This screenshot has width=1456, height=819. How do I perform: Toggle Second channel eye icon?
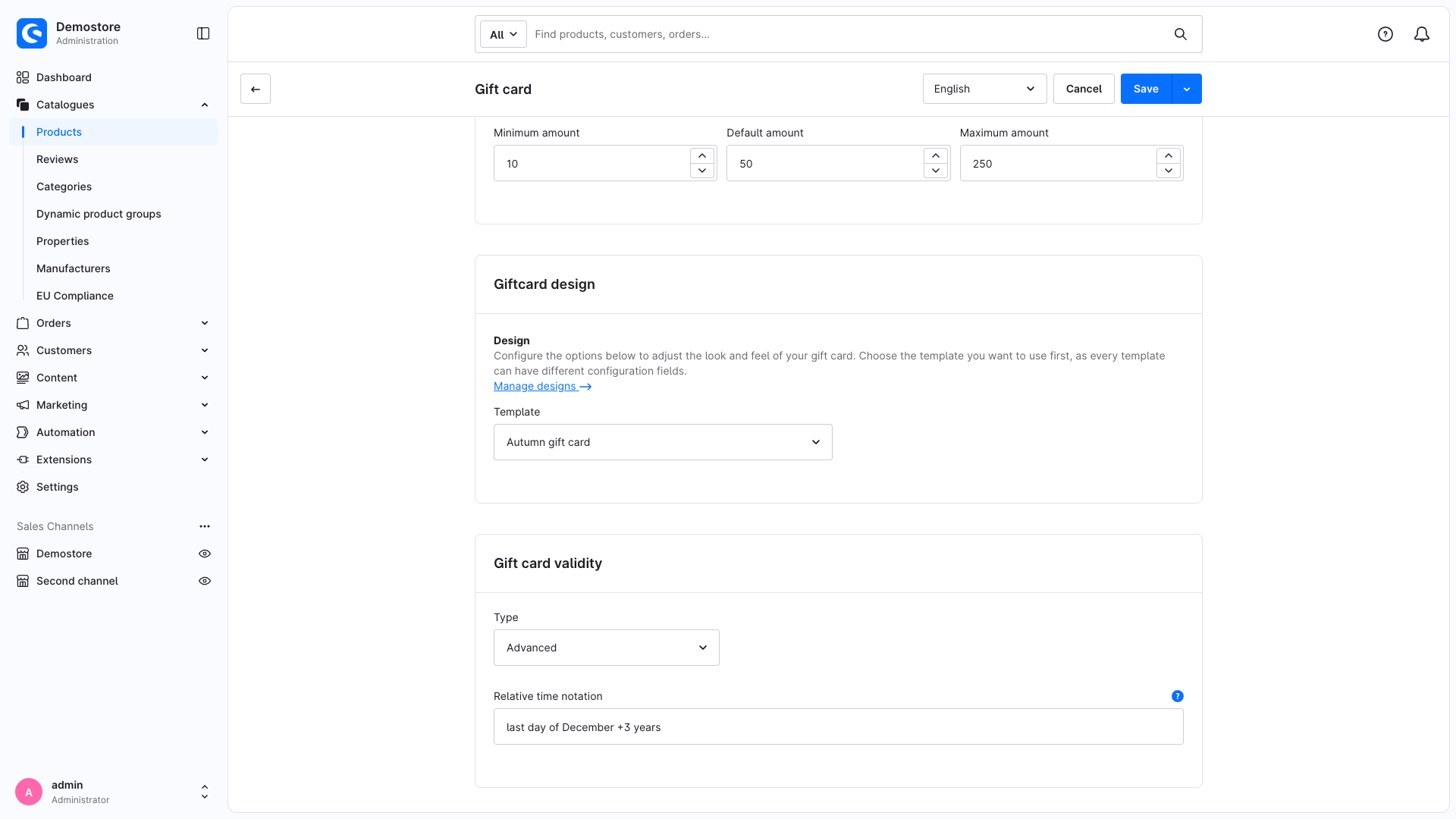[x=205, y=581]
